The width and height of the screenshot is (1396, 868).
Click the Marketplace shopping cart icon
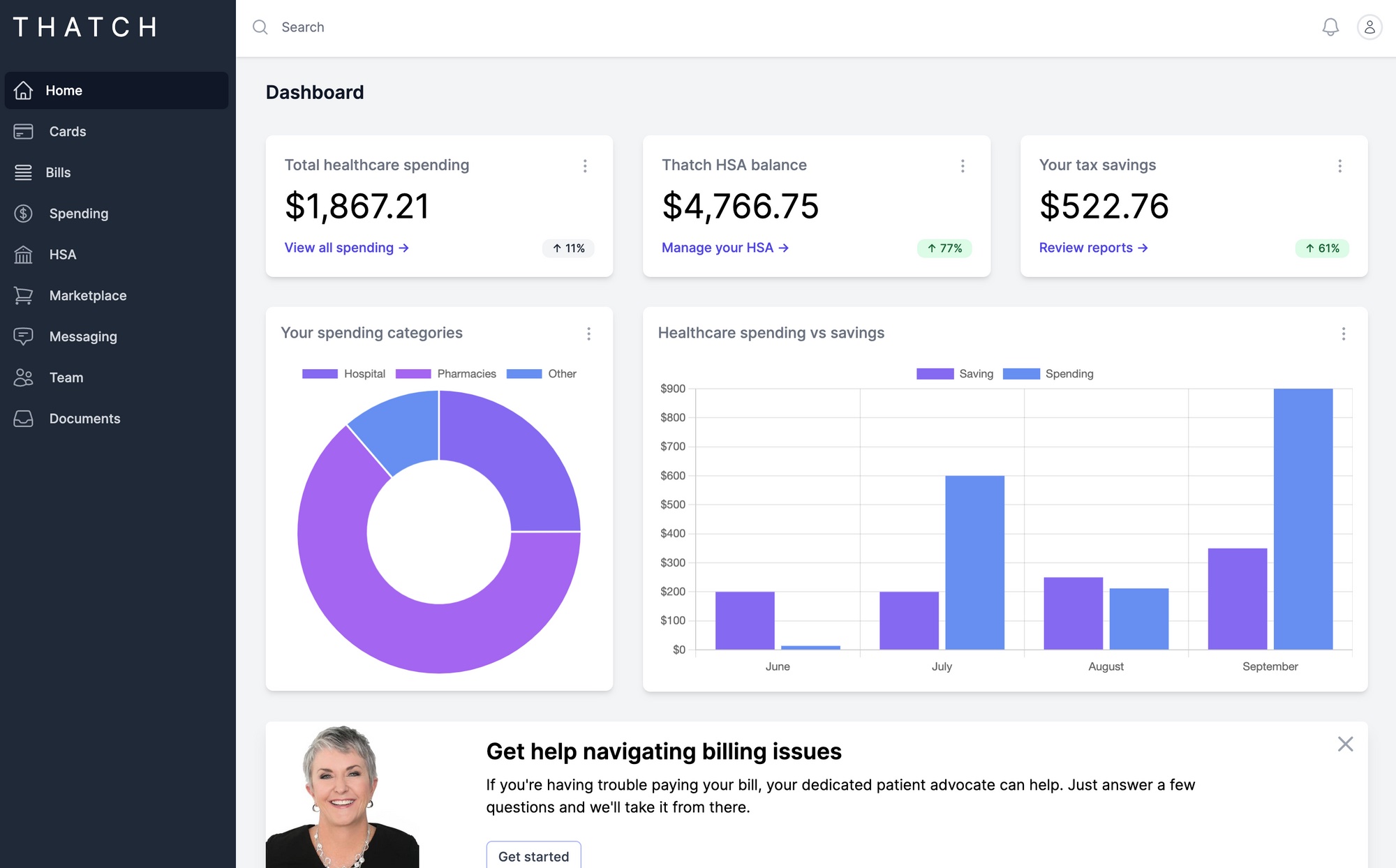[23, 296]
